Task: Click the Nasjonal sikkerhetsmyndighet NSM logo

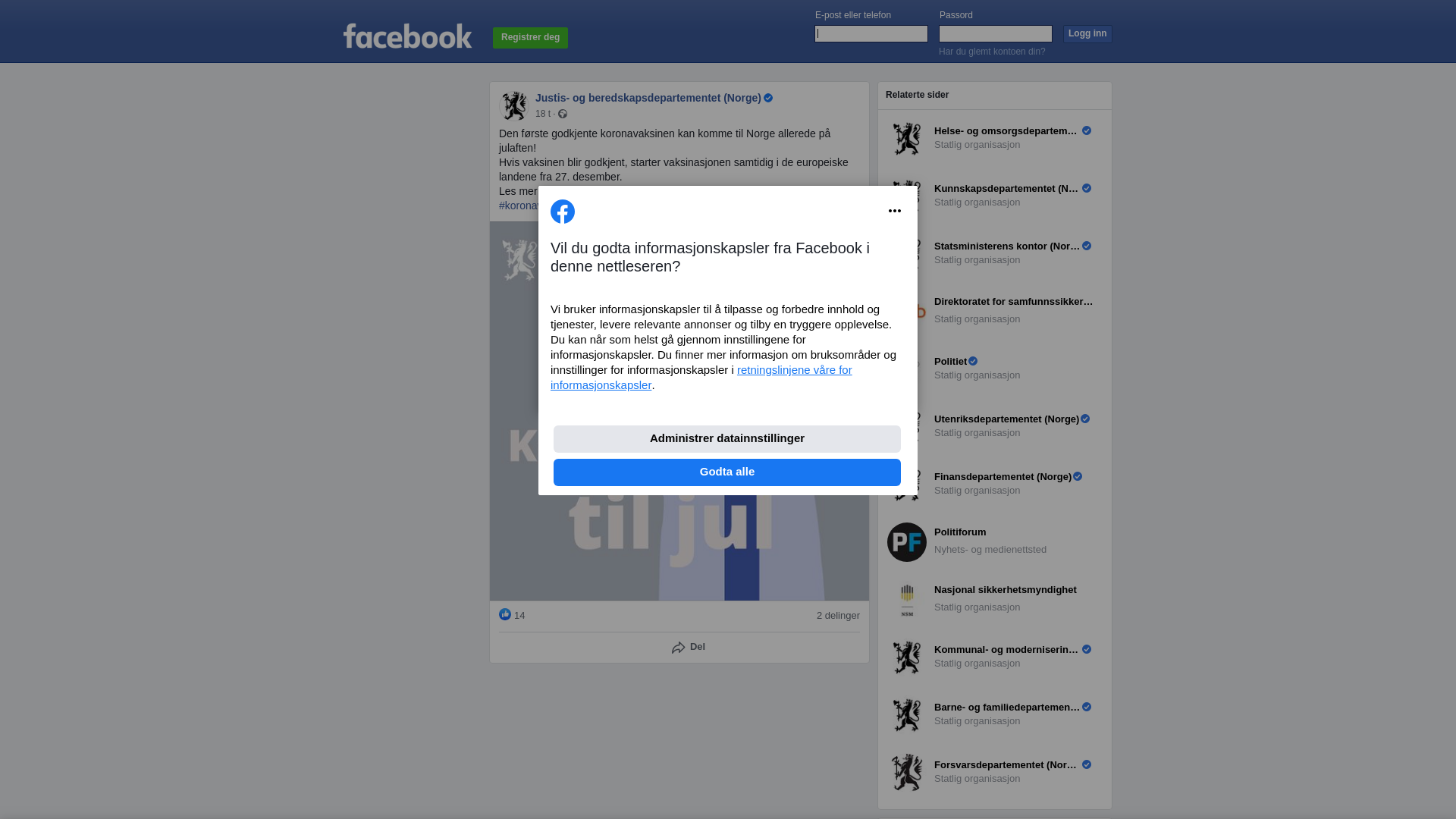Action: coord(907,600)
